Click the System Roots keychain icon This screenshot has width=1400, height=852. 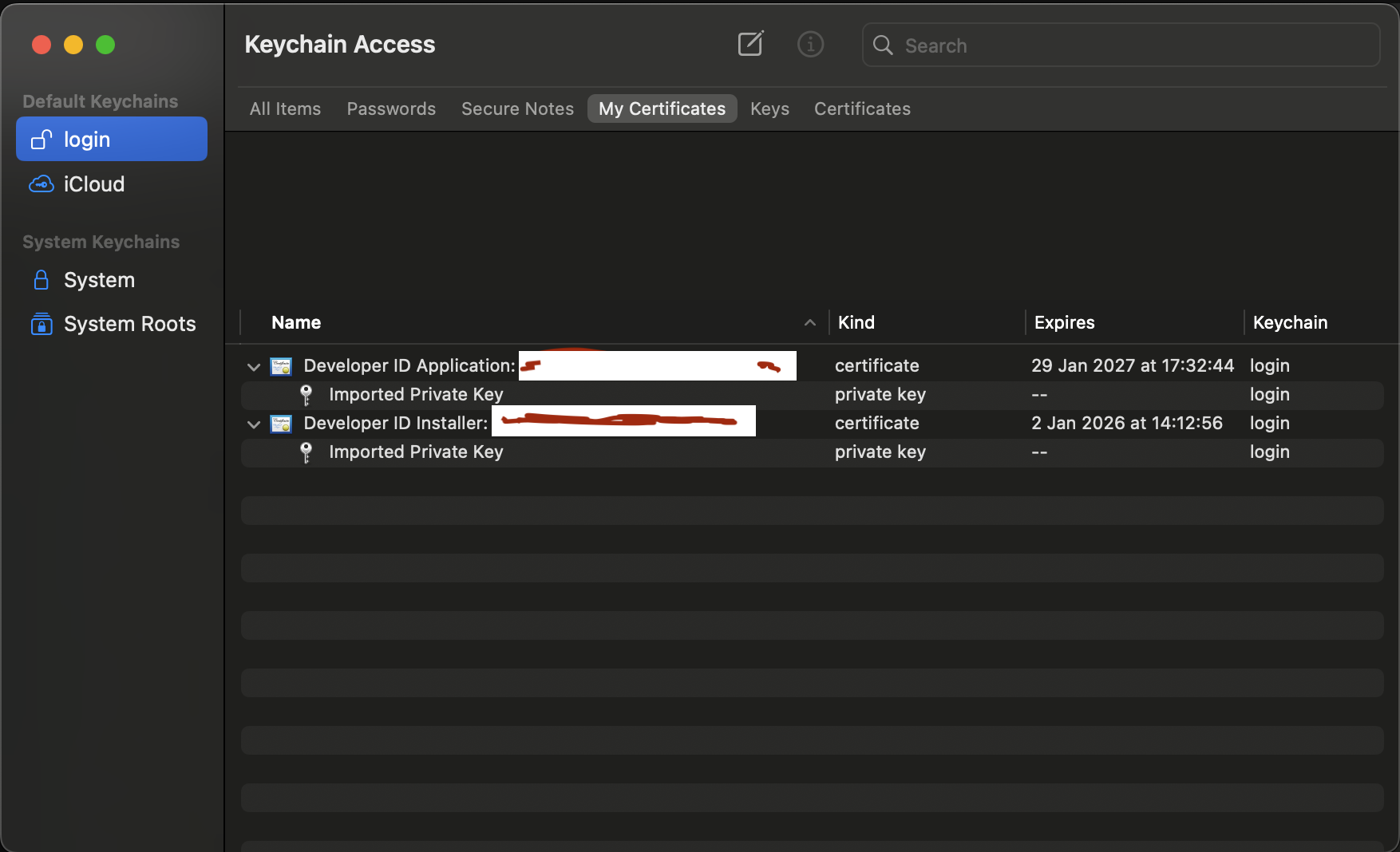click(42, 324)
